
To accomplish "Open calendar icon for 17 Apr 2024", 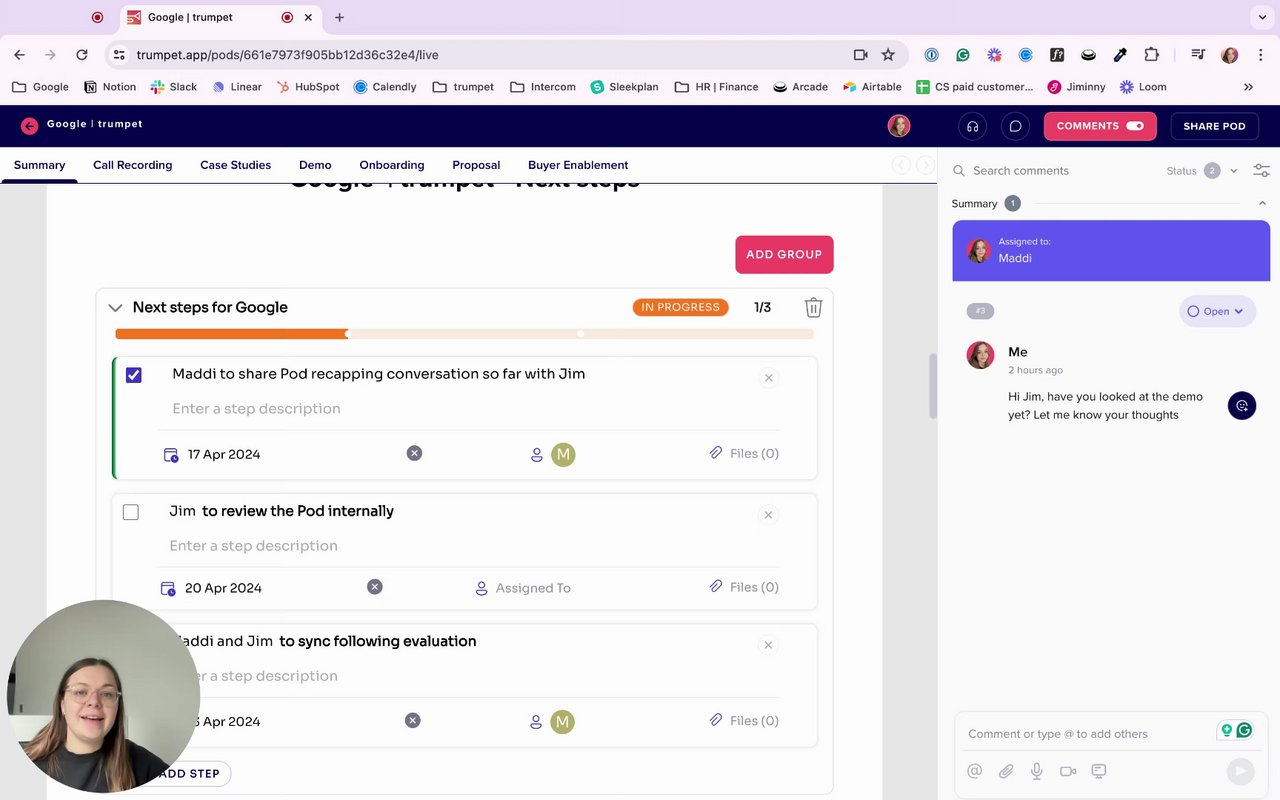I will pos(170,455).
